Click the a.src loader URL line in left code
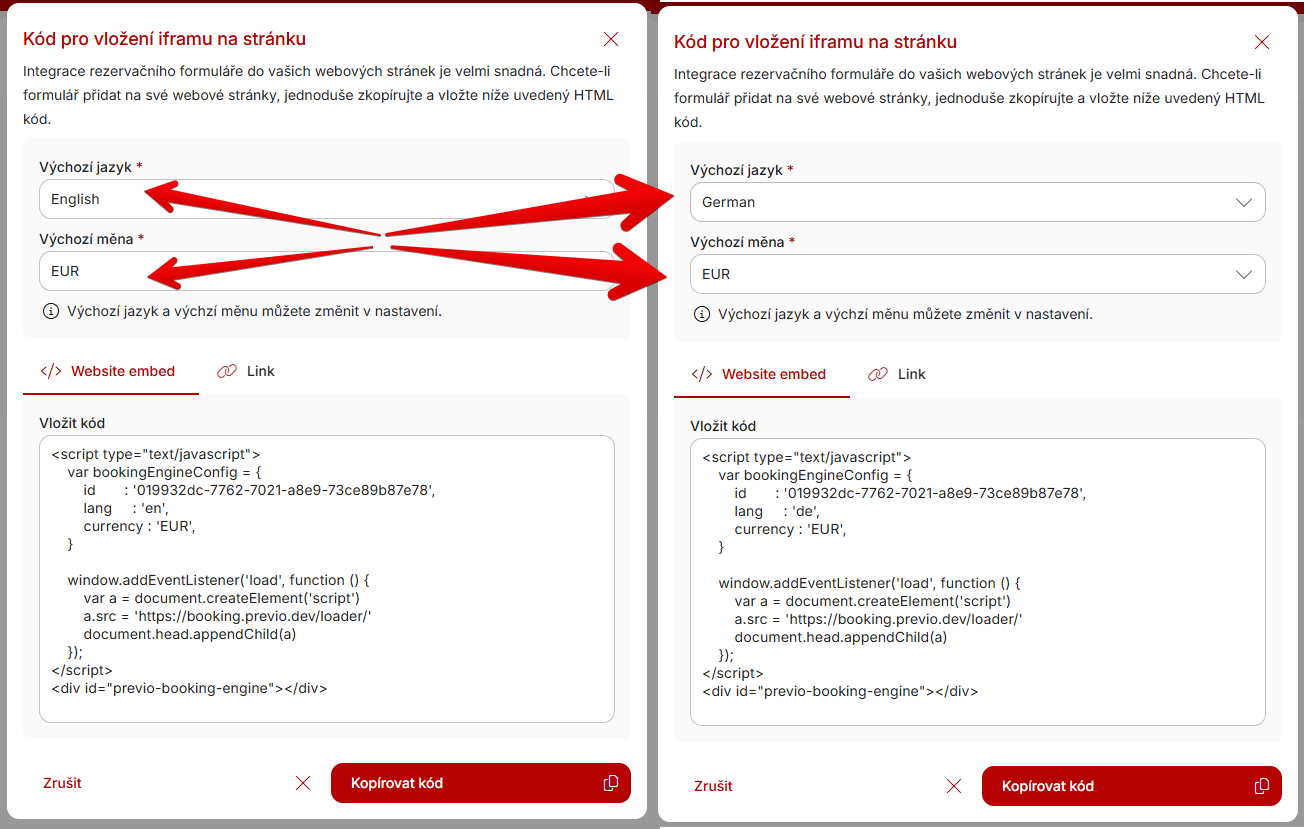Viewport: 1304px width, 829px height. 227,616
